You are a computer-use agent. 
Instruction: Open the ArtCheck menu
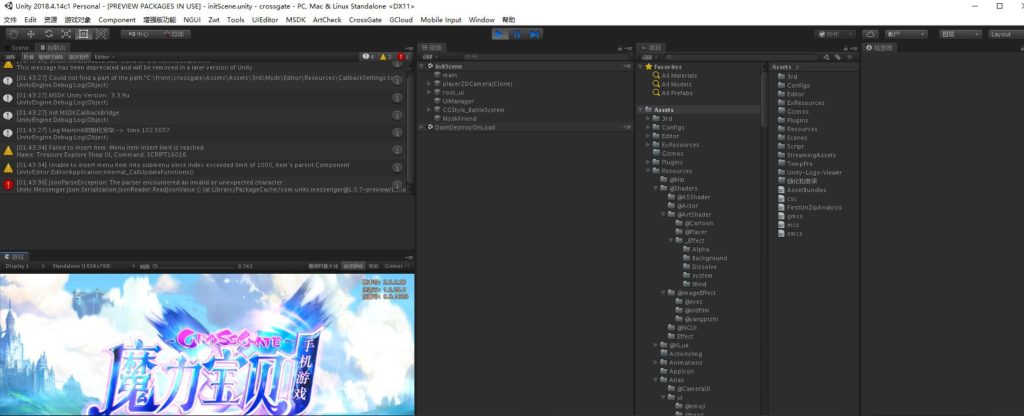coord(327,20)
